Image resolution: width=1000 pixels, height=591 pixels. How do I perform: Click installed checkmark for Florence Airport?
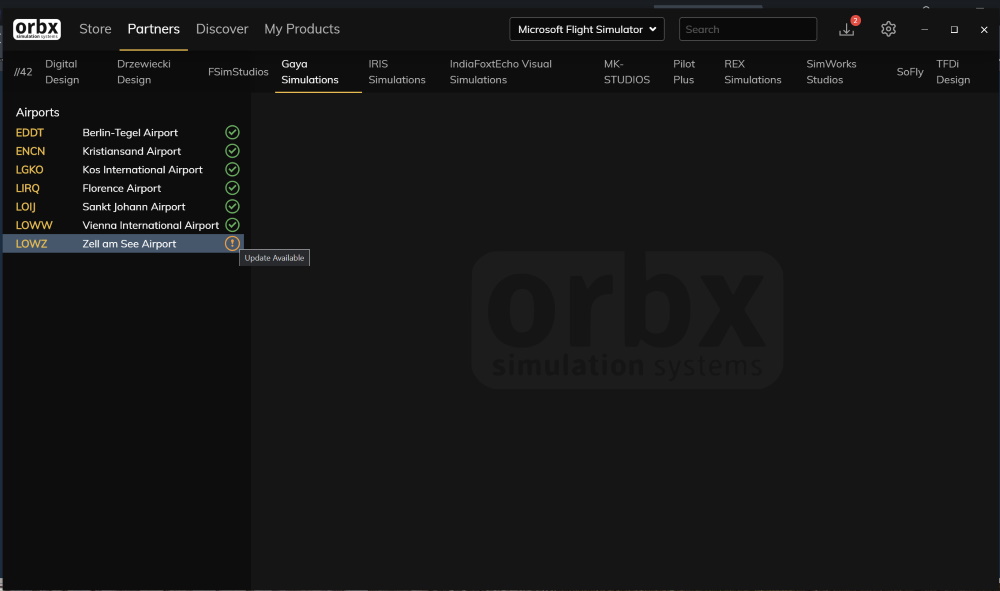(x=232, y=187)
